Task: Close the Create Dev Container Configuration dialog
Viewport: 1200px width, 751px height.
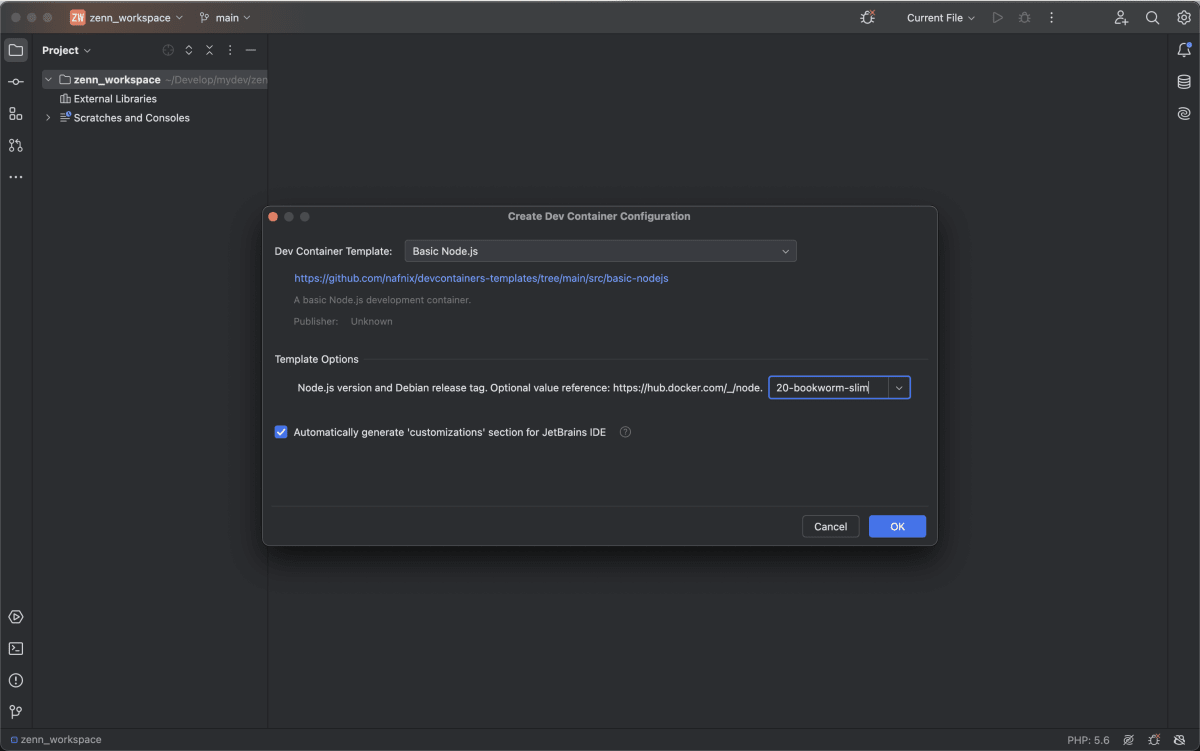Action: click(x=273, y=217)
